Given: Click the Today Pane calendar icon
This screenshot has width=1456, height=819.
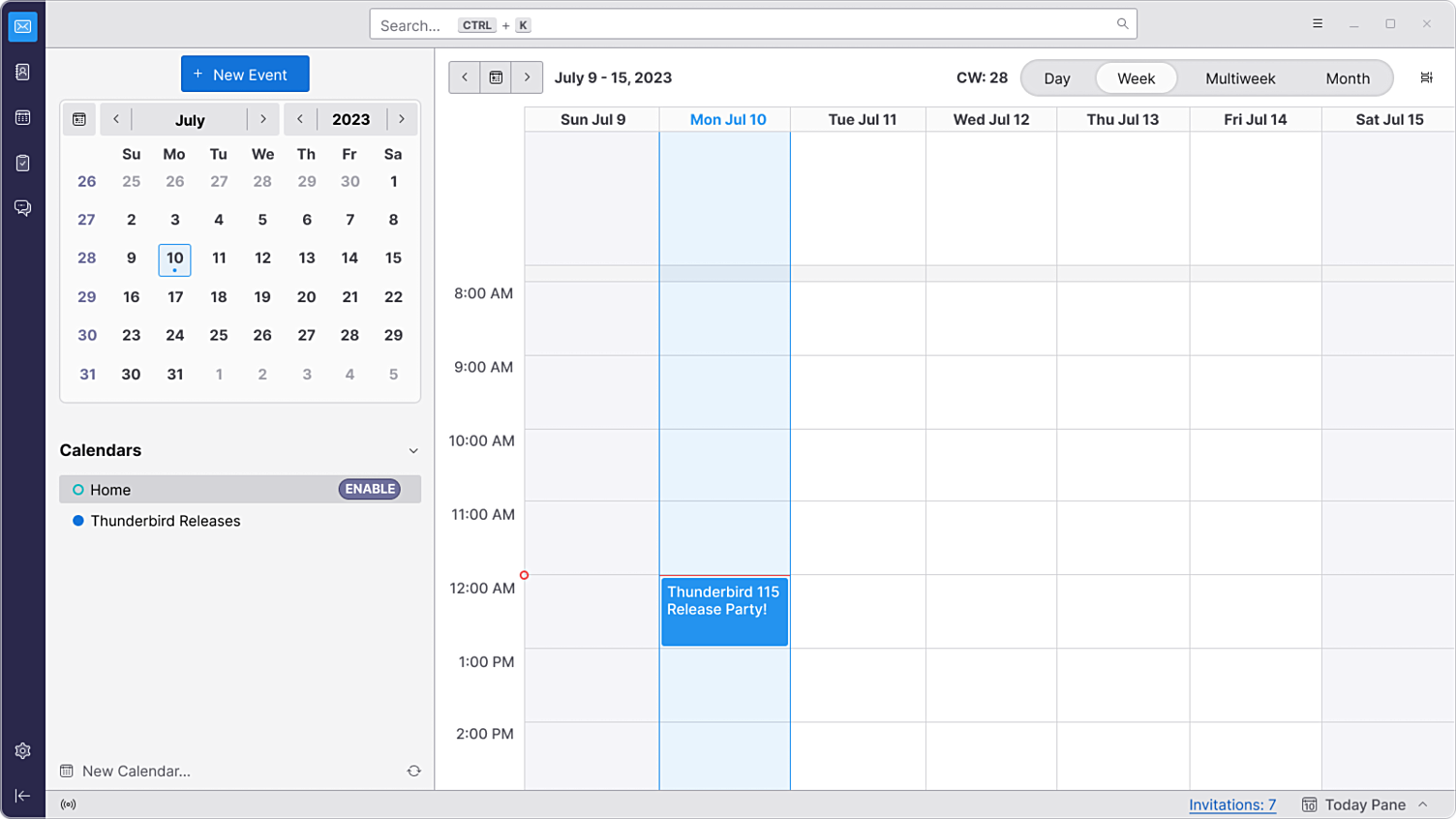Looking at the screenshot, I should [1309, 804].
